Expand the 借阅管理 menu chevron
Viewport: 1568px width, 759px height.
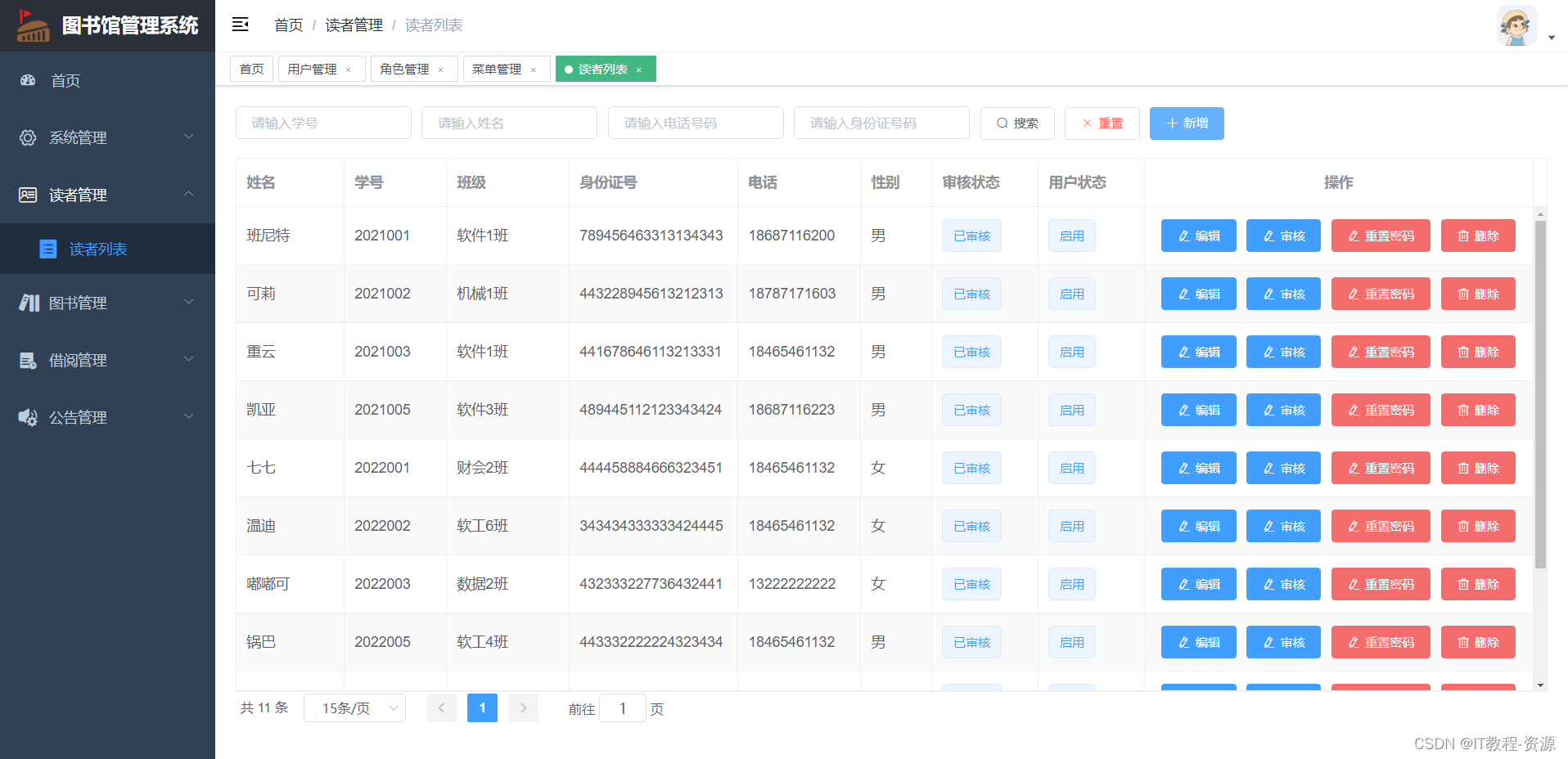tap(188, 359)
